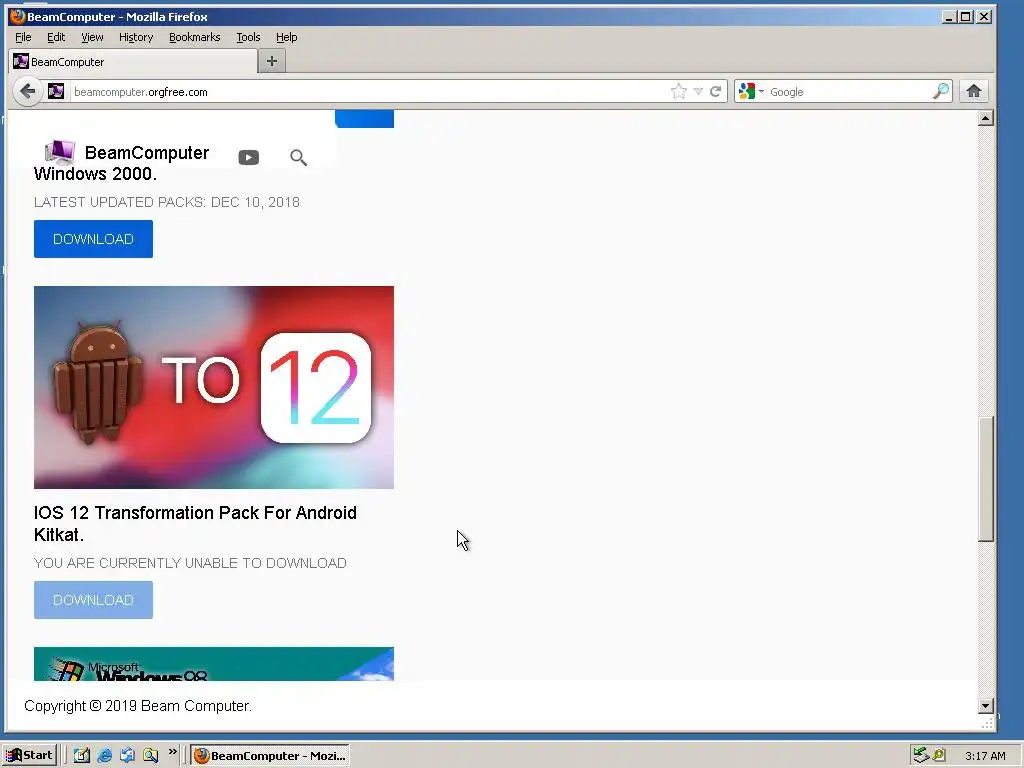
Task: Click inside the Google search input field
Action: point(848,91)
